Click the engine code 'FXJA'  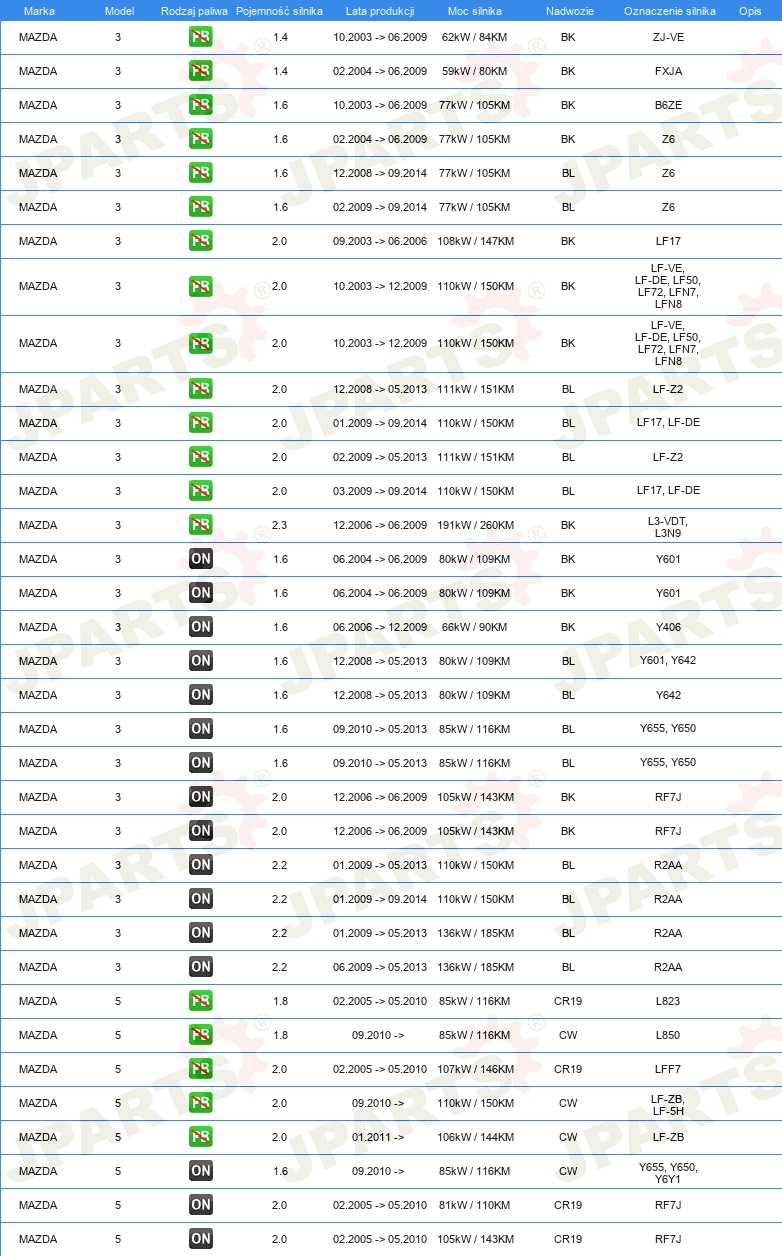[668, 72]
